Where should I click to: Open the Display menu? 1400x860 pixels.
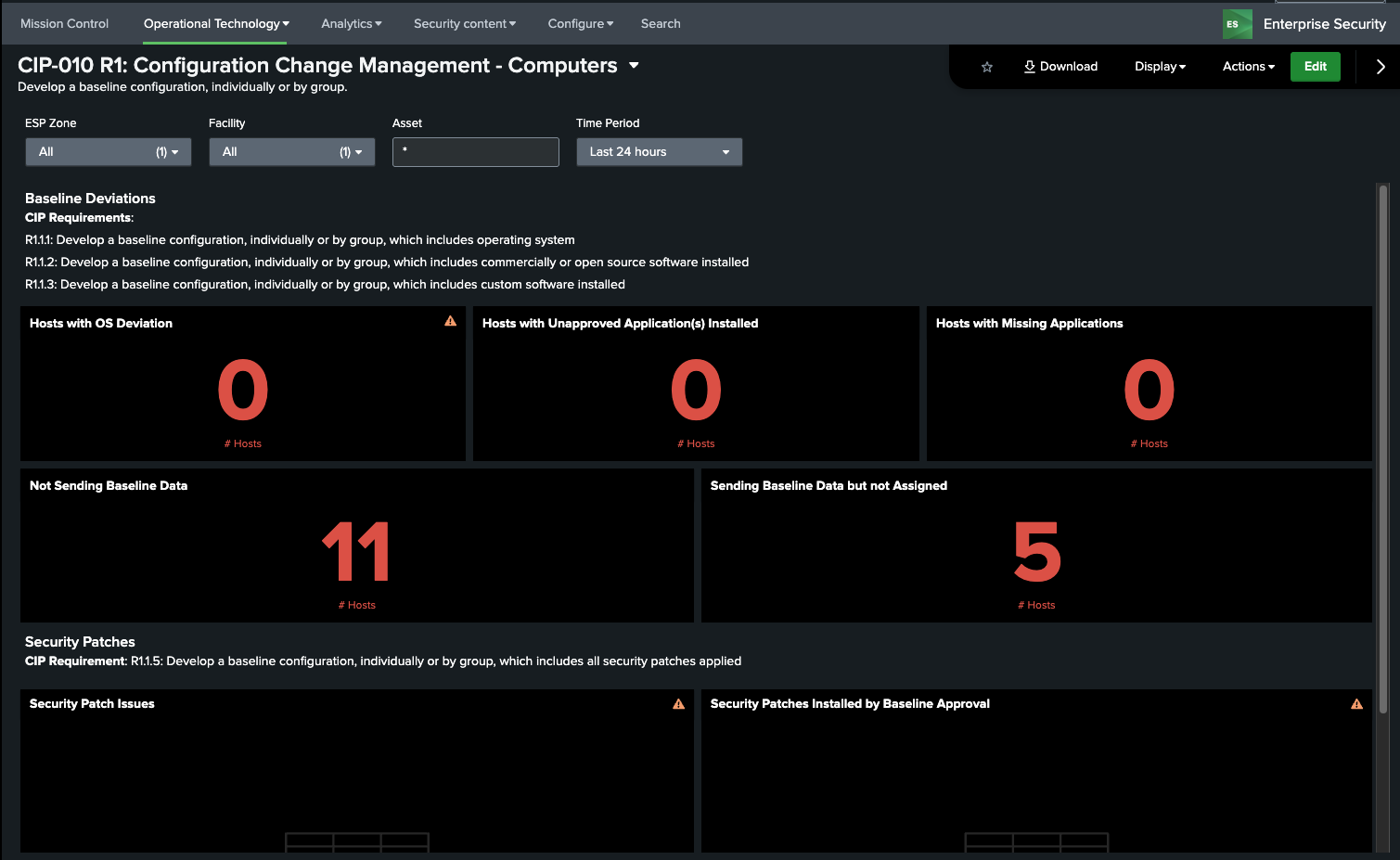(x=1160, y=67)
